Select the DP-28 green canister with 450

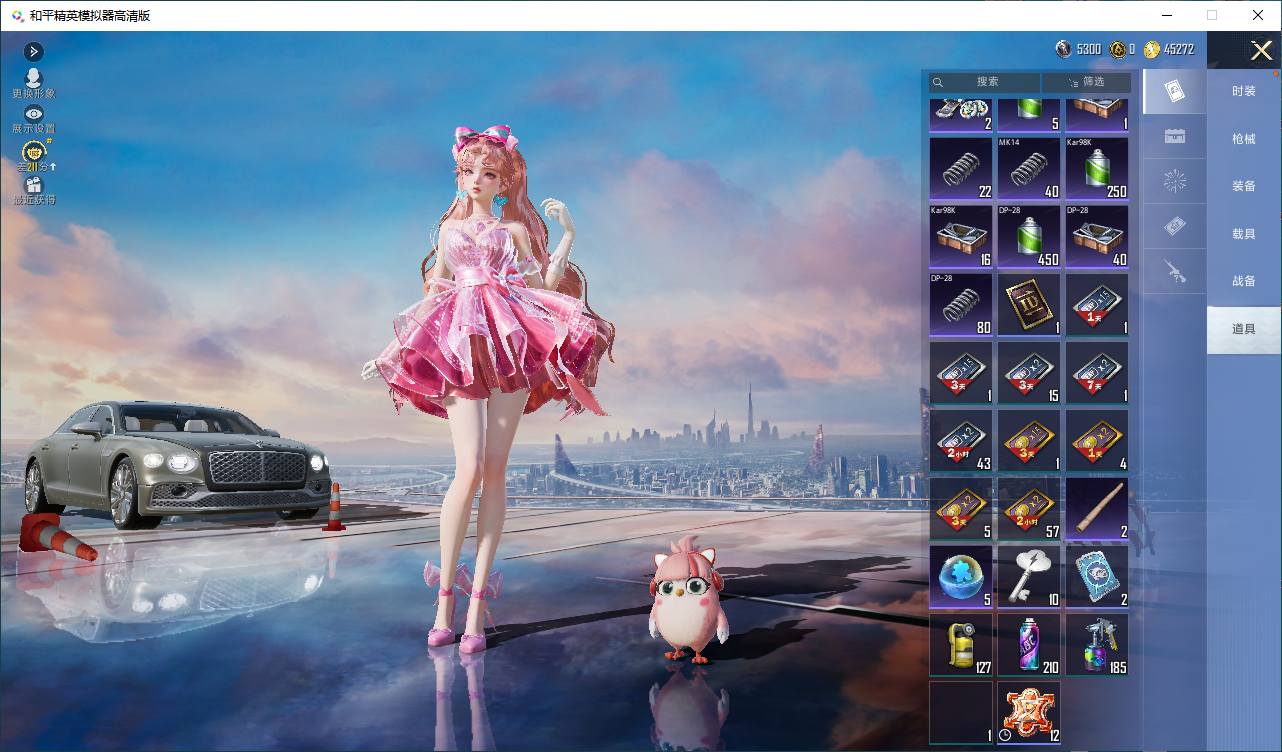1029,237
